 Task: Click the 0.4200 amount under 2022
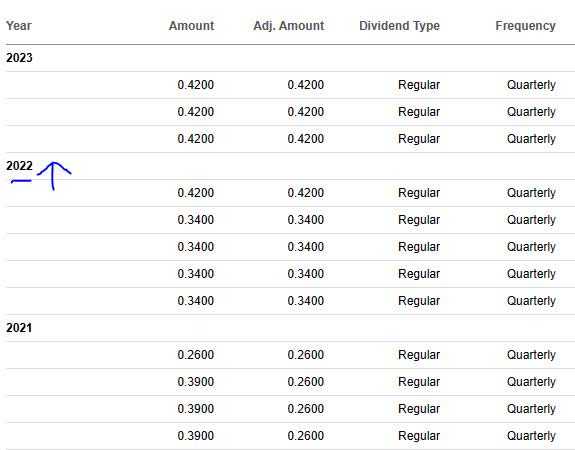tap(195, 193)
